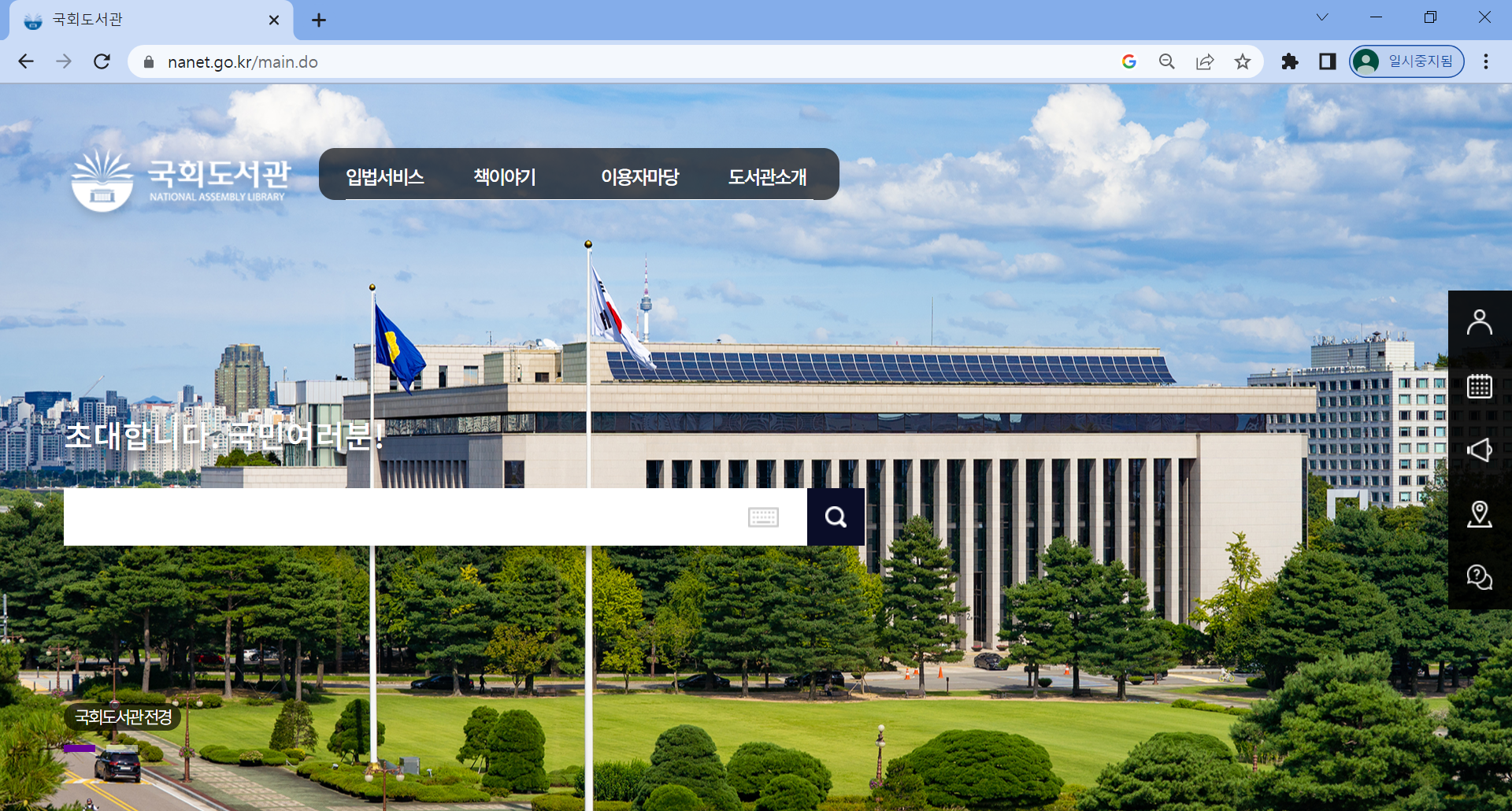The height and width of the screenshot is (811, 1512).
Task: Open the 도서관소개 menu
Action: pyautogui.click(x=768, y=176)
